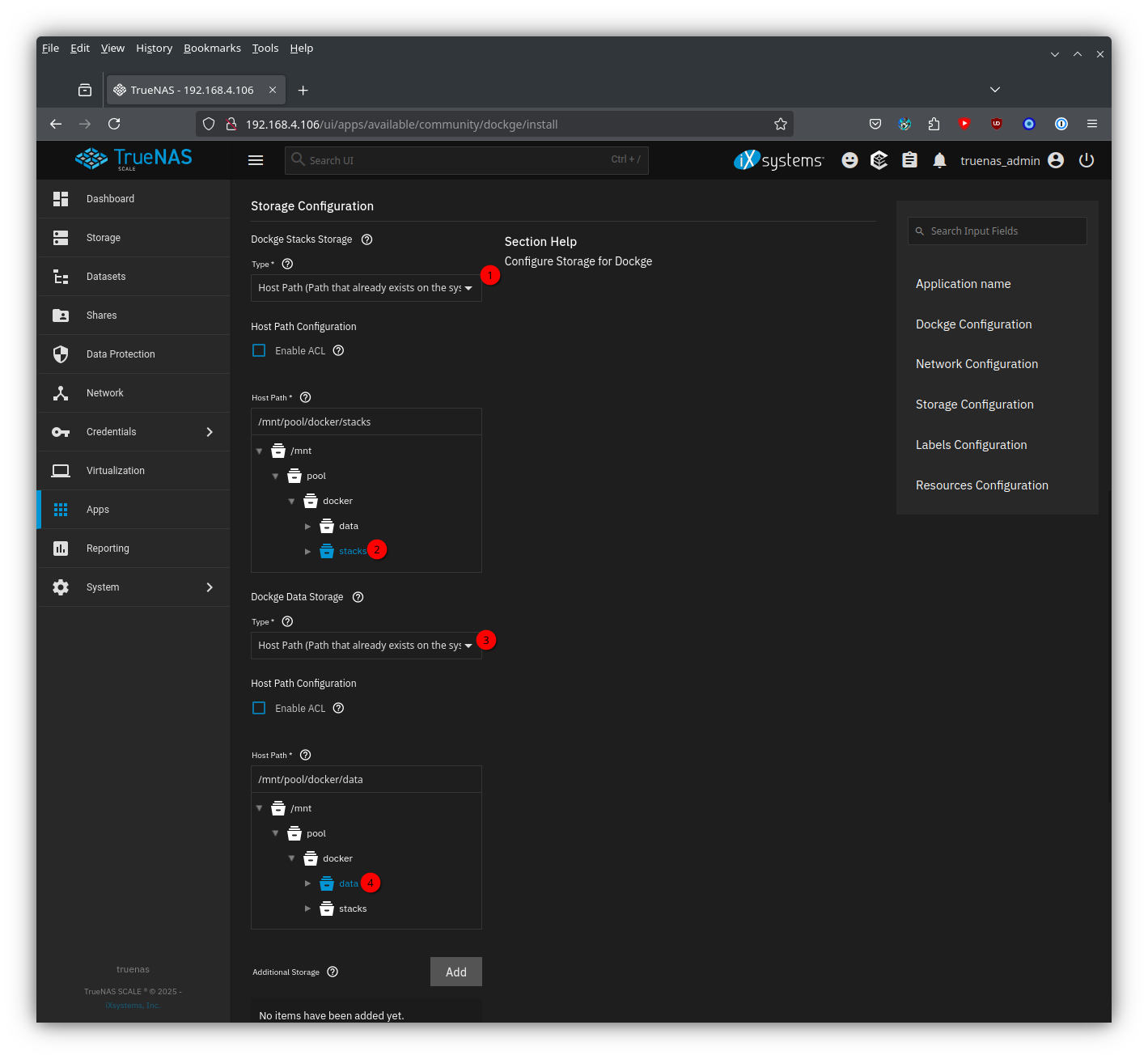Image resolution: width=1148 pixels, height=1059 pixels.
Task: Open the Bookmarks menu in Firefox
Action: click(x=212, y=49)
